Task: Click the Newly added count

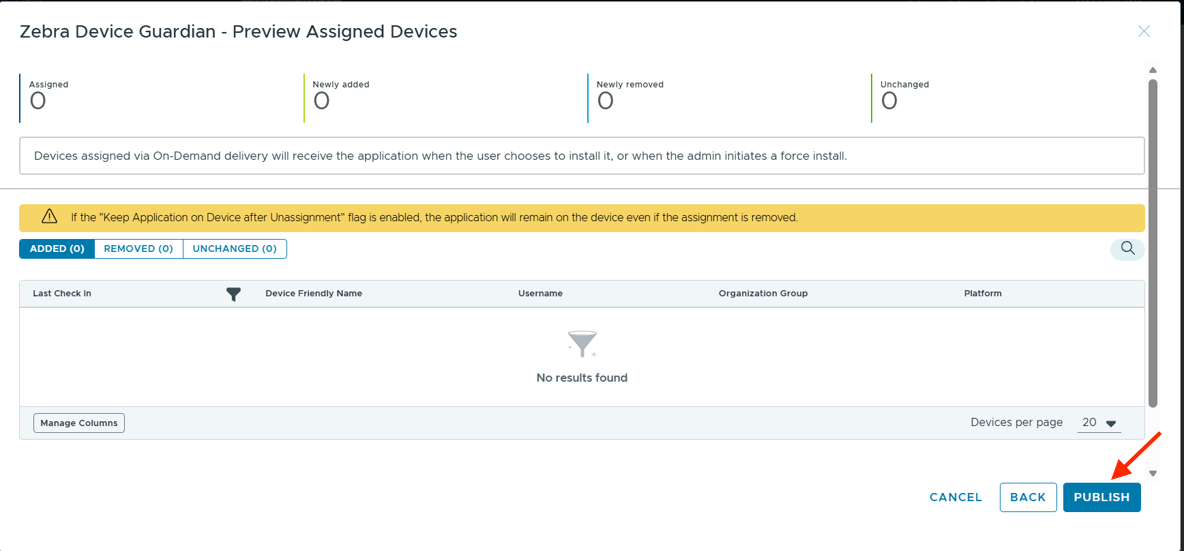Action: click(341, 96)
